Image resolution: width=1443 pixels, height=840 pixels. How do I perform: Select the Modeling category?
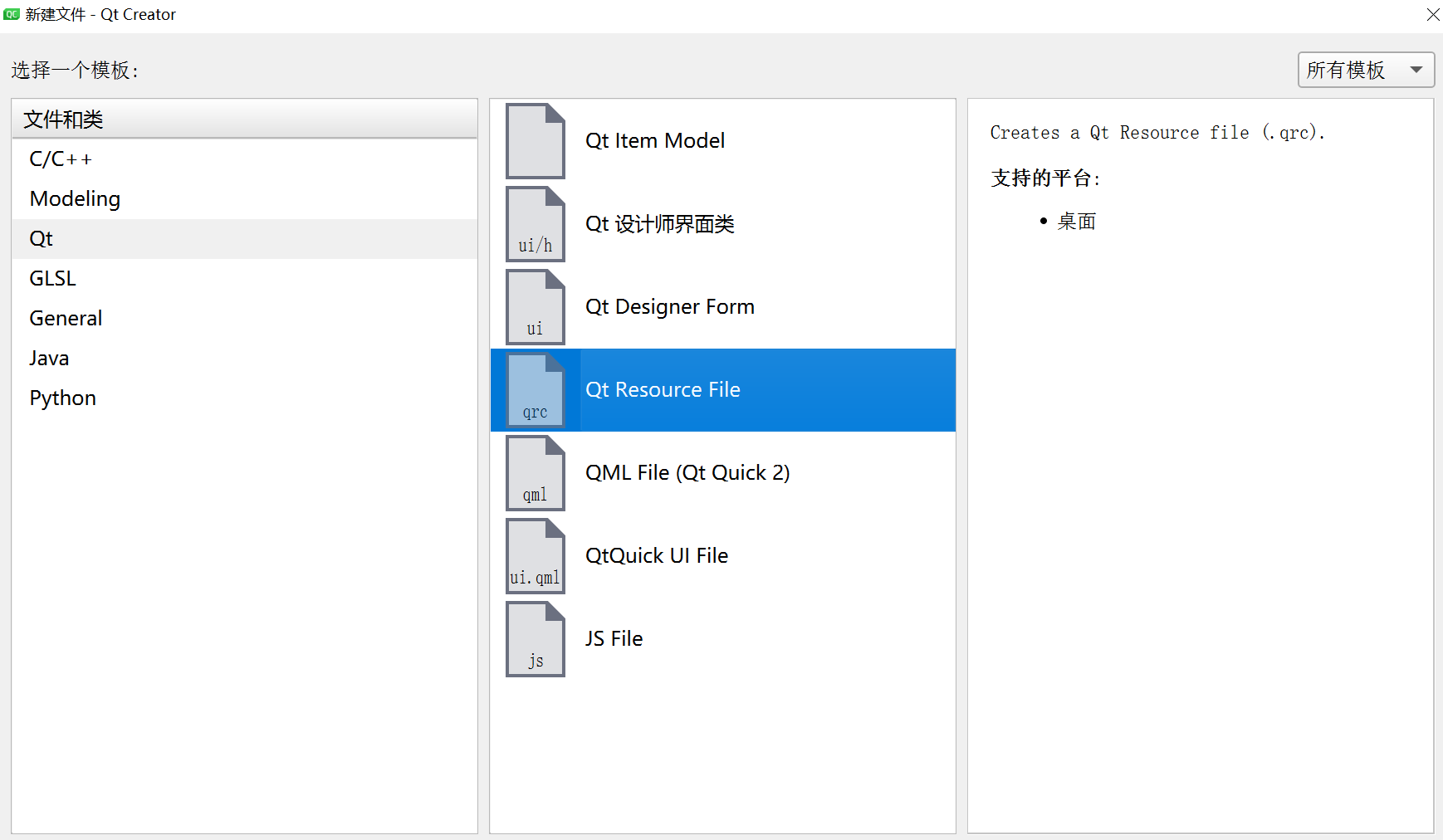coord(245,199)
